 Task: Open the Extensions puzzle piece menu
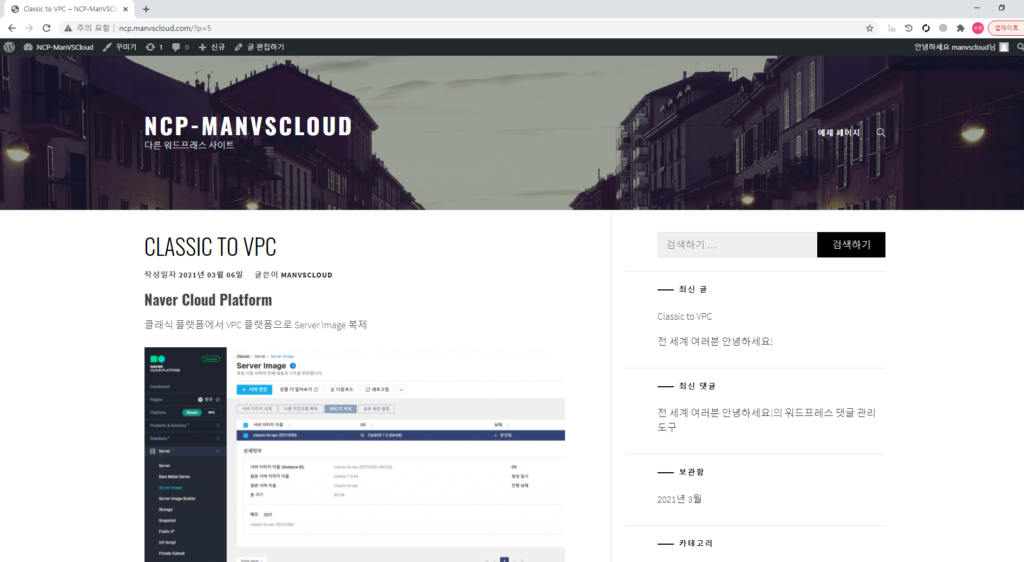[x=960, y=28]
